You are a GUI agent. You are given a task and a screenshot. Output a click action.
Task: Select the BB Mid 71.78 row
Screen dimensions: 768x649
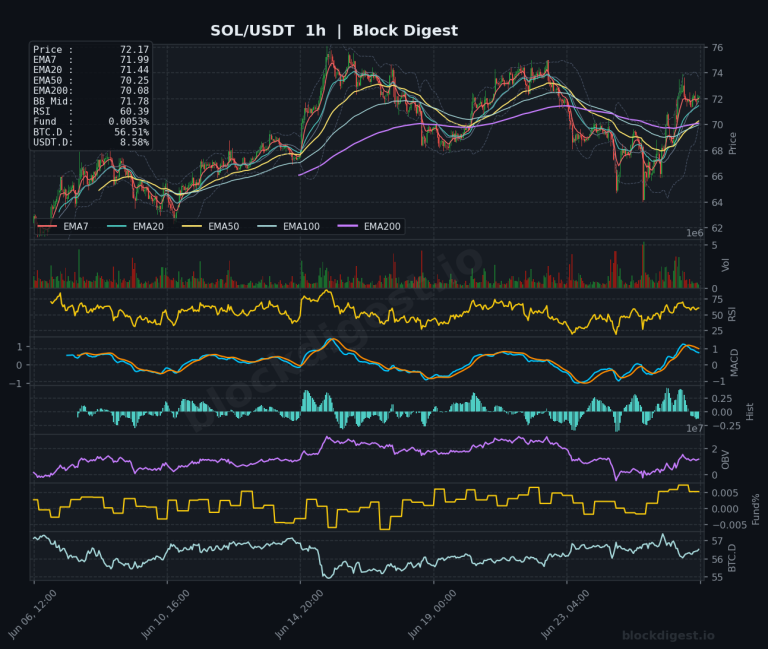(91, 101)
